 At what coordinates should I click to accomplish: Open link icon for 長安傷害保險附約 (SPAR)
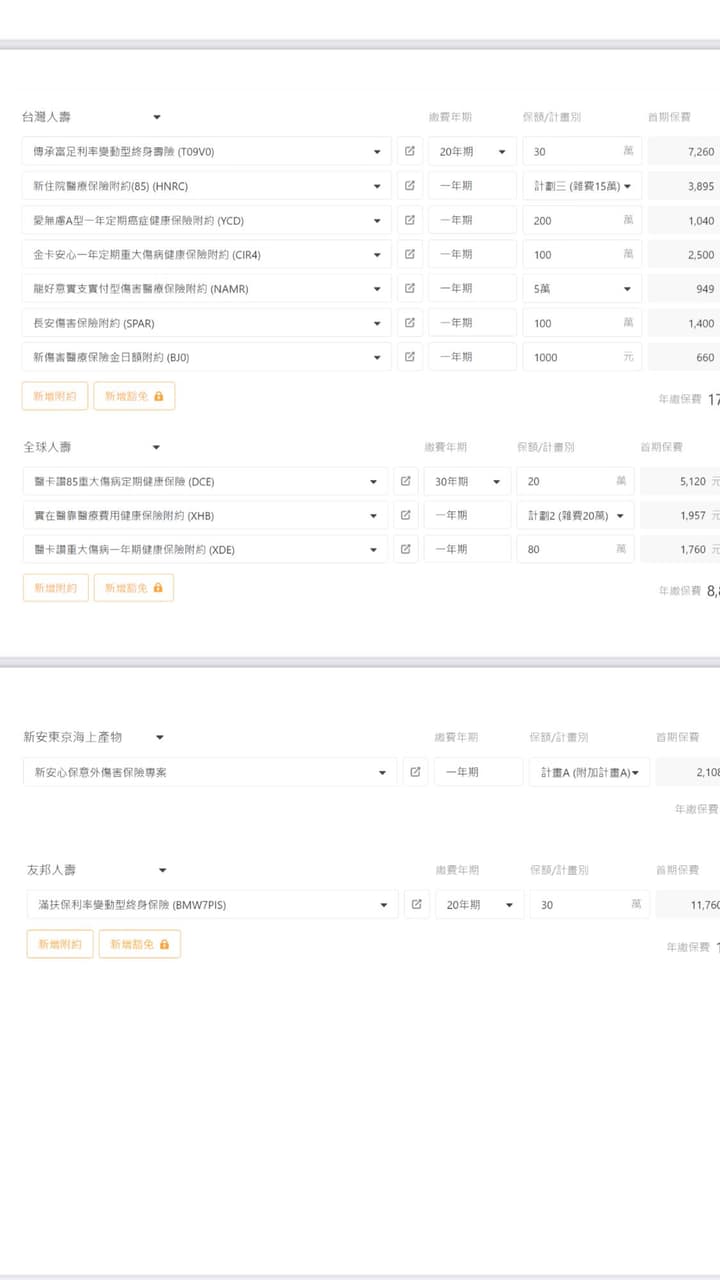(x=410, y=323)
